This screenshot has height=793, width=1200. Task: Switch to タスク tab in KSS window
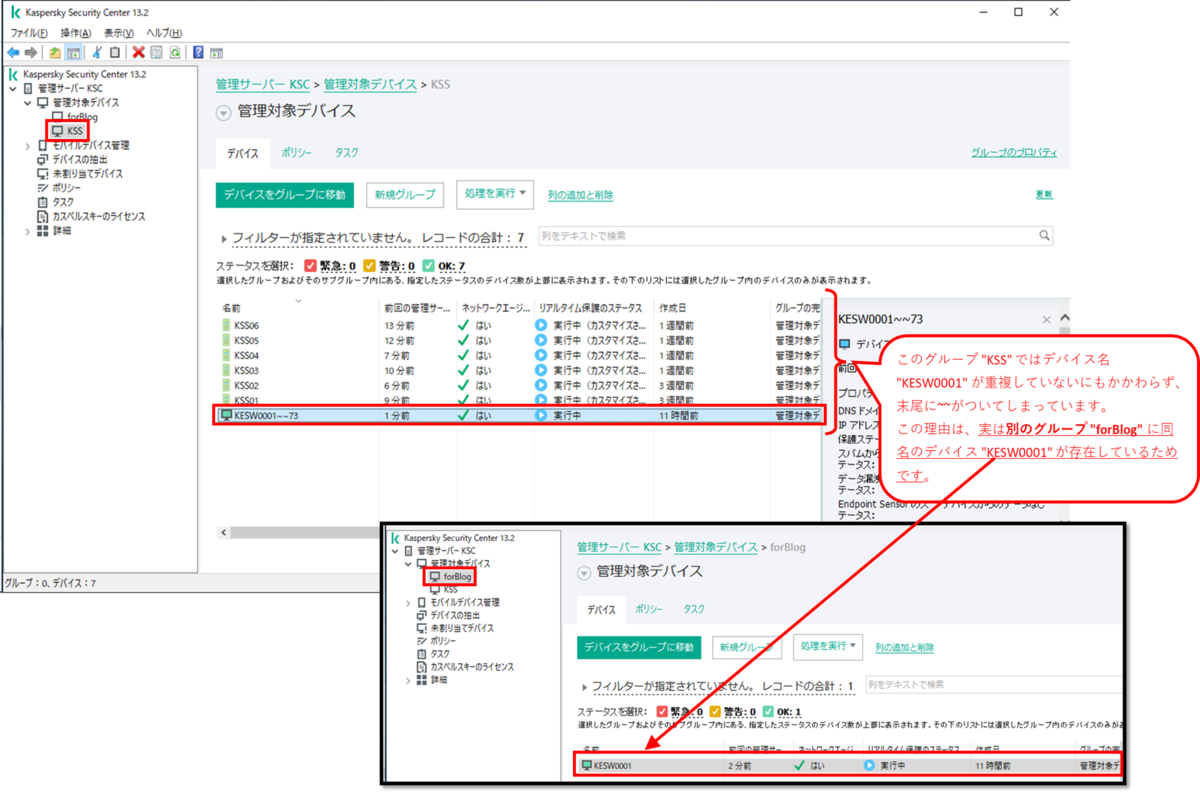pyautogui.click(x=347, y=153)
